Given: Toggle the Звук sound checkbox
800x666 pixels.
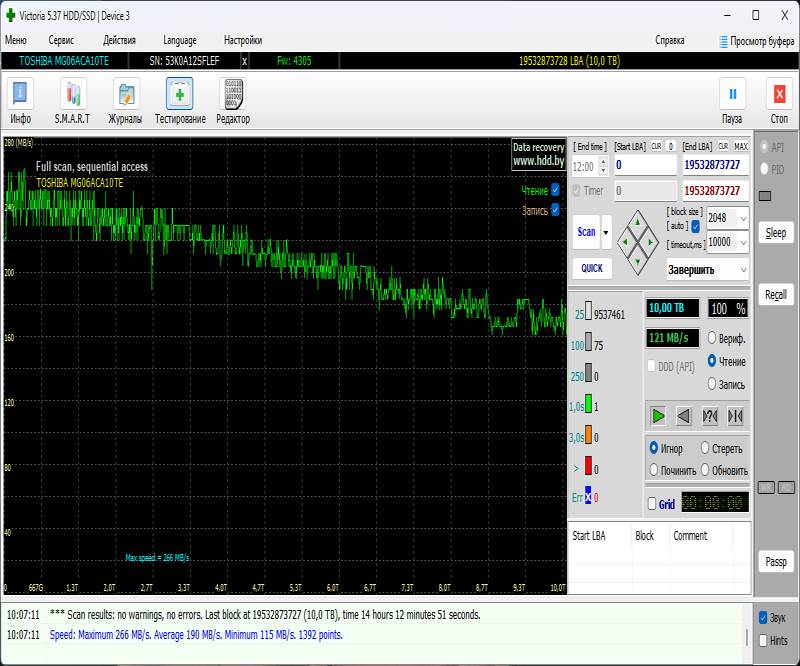Looking at the screenshot, I should 764,617.
